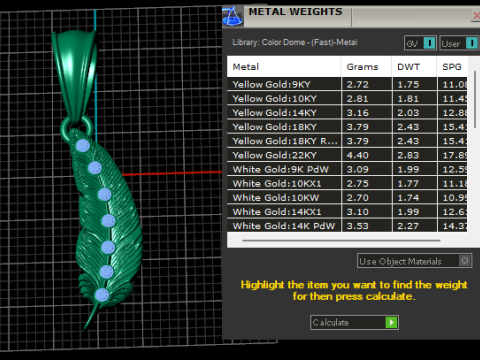
Task: Select the Yellow Gold:22KY row
Action: coord(347,155)
